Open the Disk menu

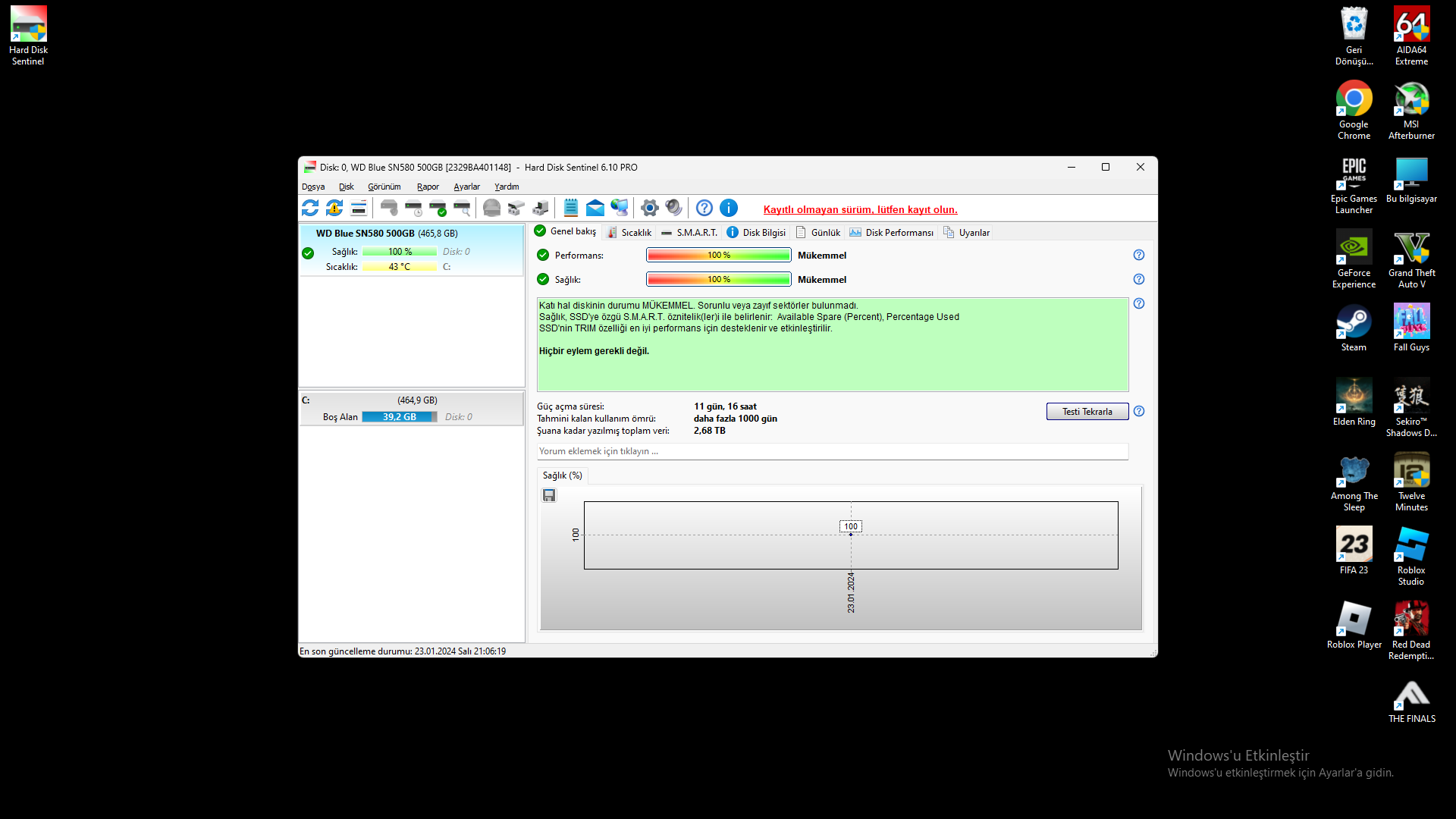347,187
